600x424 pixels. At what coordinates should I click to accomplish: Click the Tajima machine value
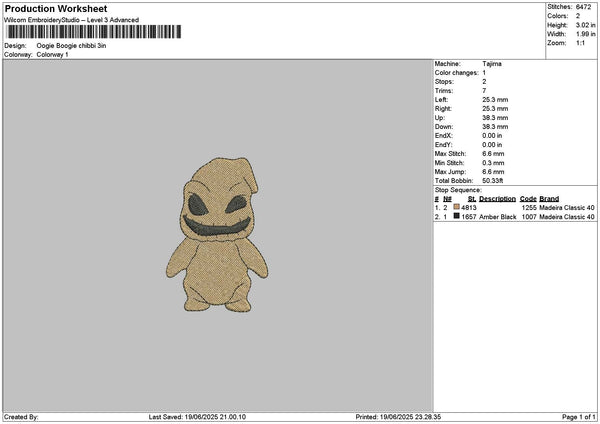[x=492, y=63]
